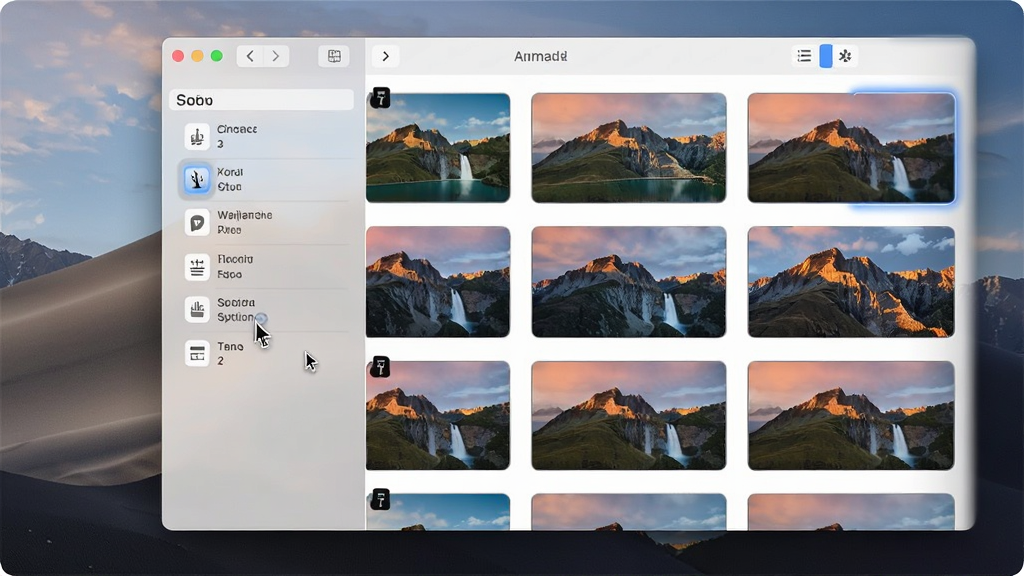This screenshot has width=1024, height=576.
Task: Click badge on bottom cut-off first thumbnail
Action: pos(381,500)
